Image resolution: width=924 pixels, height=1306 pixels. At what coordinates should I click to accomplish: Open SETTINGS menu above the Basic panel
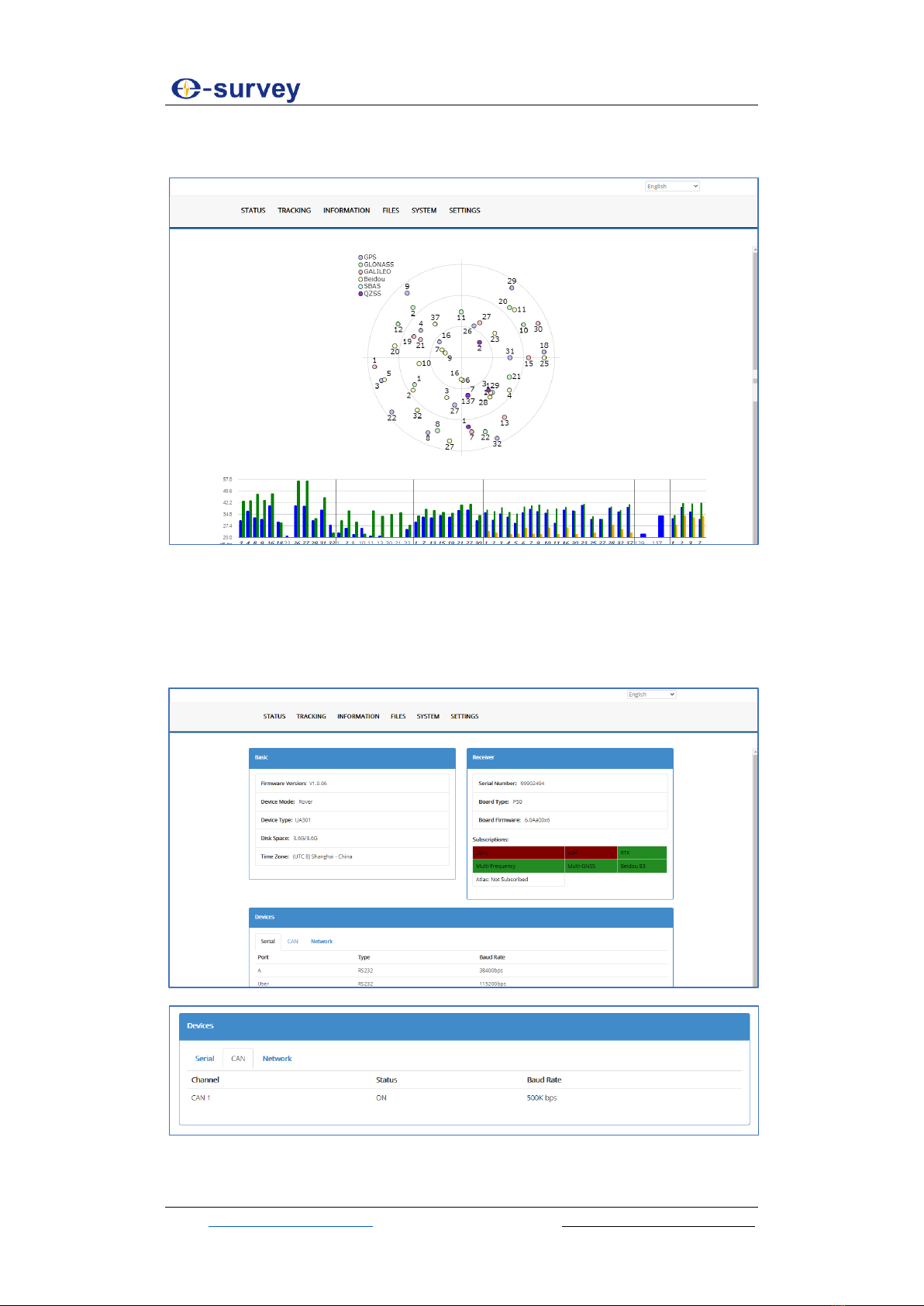(x=464, y=717)
